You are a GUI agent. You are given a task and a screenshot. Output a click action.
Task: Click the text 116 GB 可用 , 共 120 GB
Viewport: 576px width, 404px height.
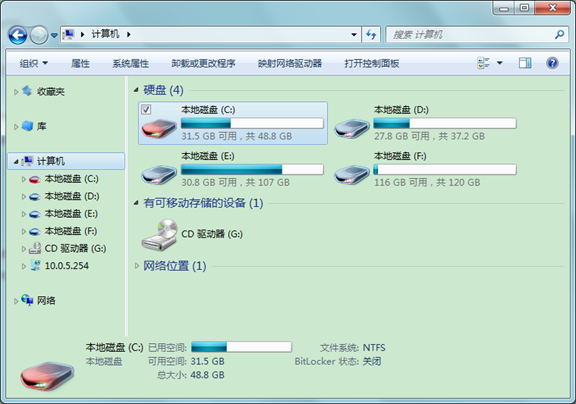(427, 183)
